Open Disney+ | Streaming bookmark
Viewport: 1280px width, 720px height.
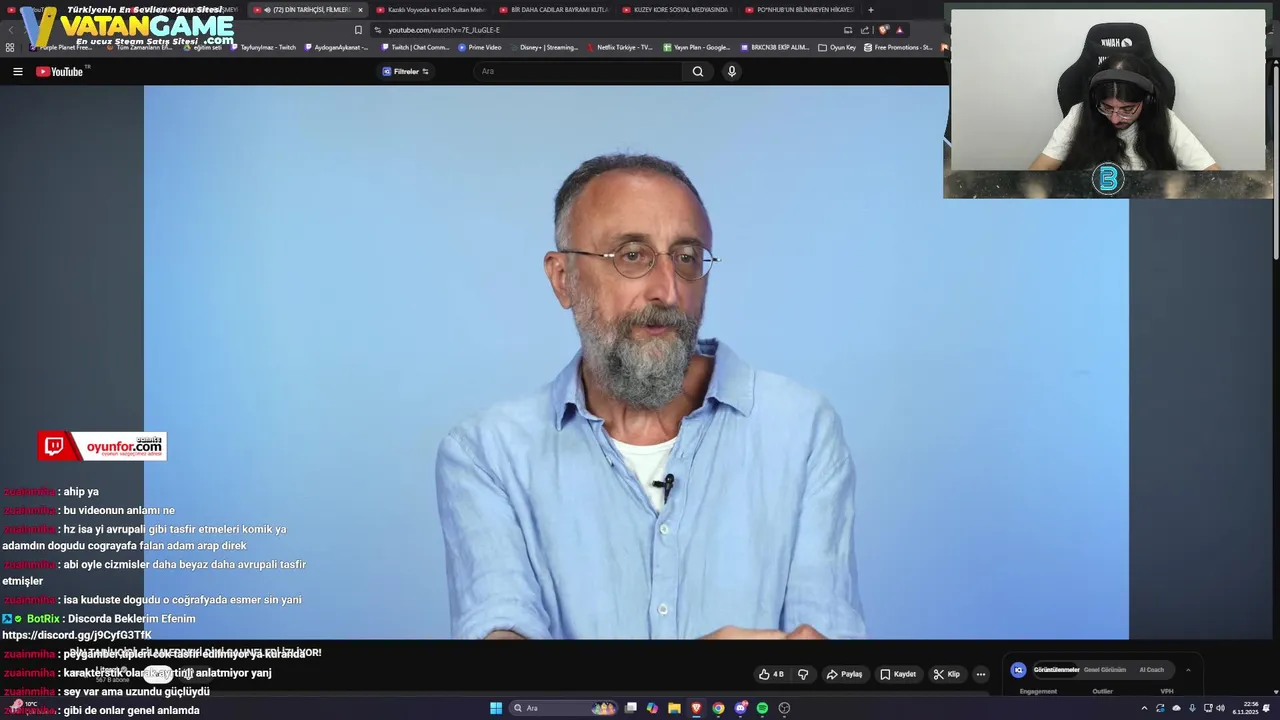click(x=543, y=47)
